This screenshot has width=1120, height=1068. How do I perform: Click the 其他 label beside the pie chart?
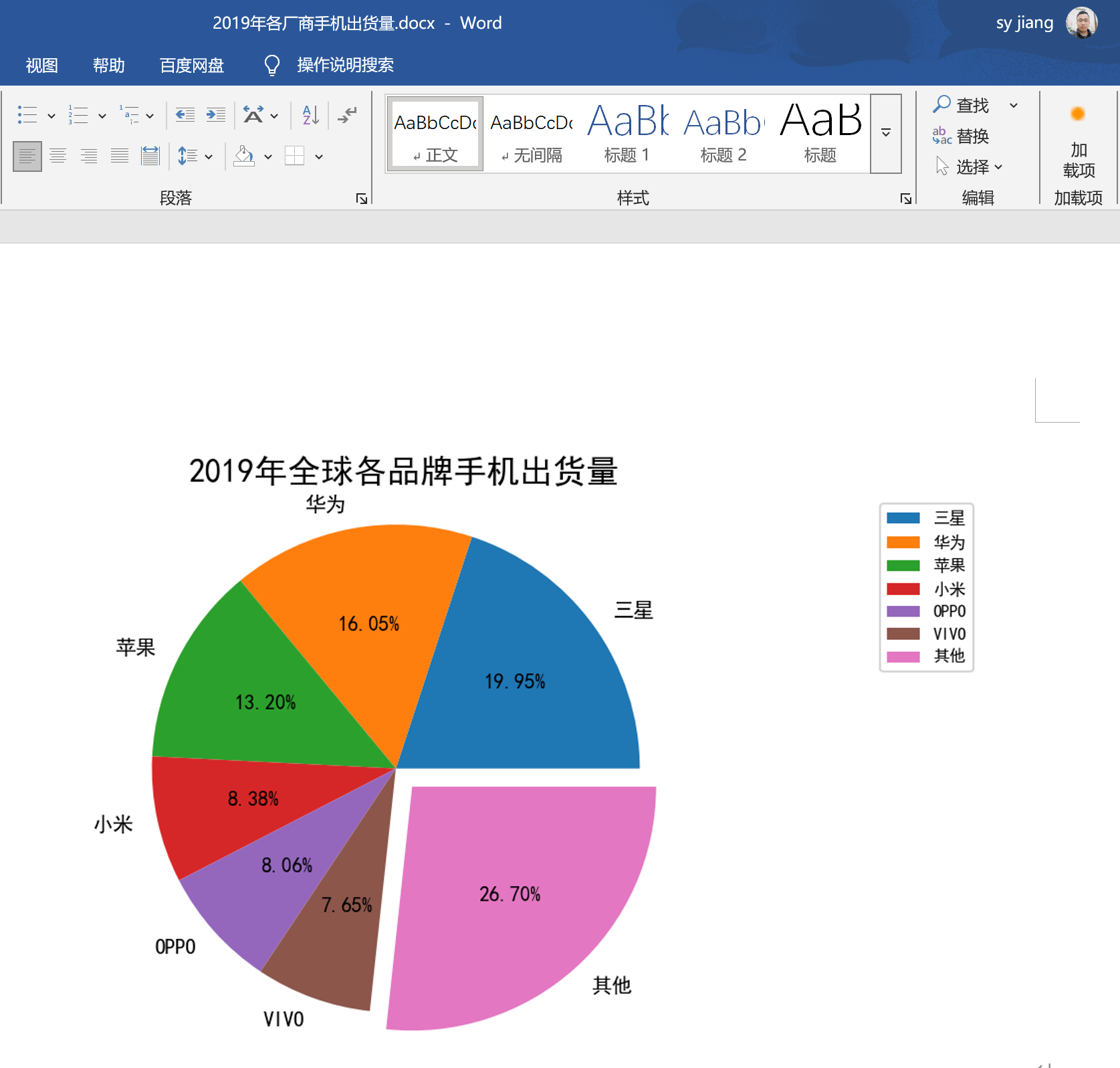pos(612,985)
